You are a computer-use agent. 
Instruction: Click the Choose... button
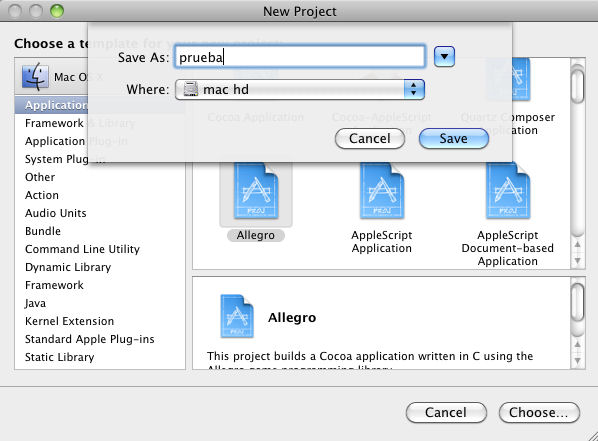(x=539, y=412)
